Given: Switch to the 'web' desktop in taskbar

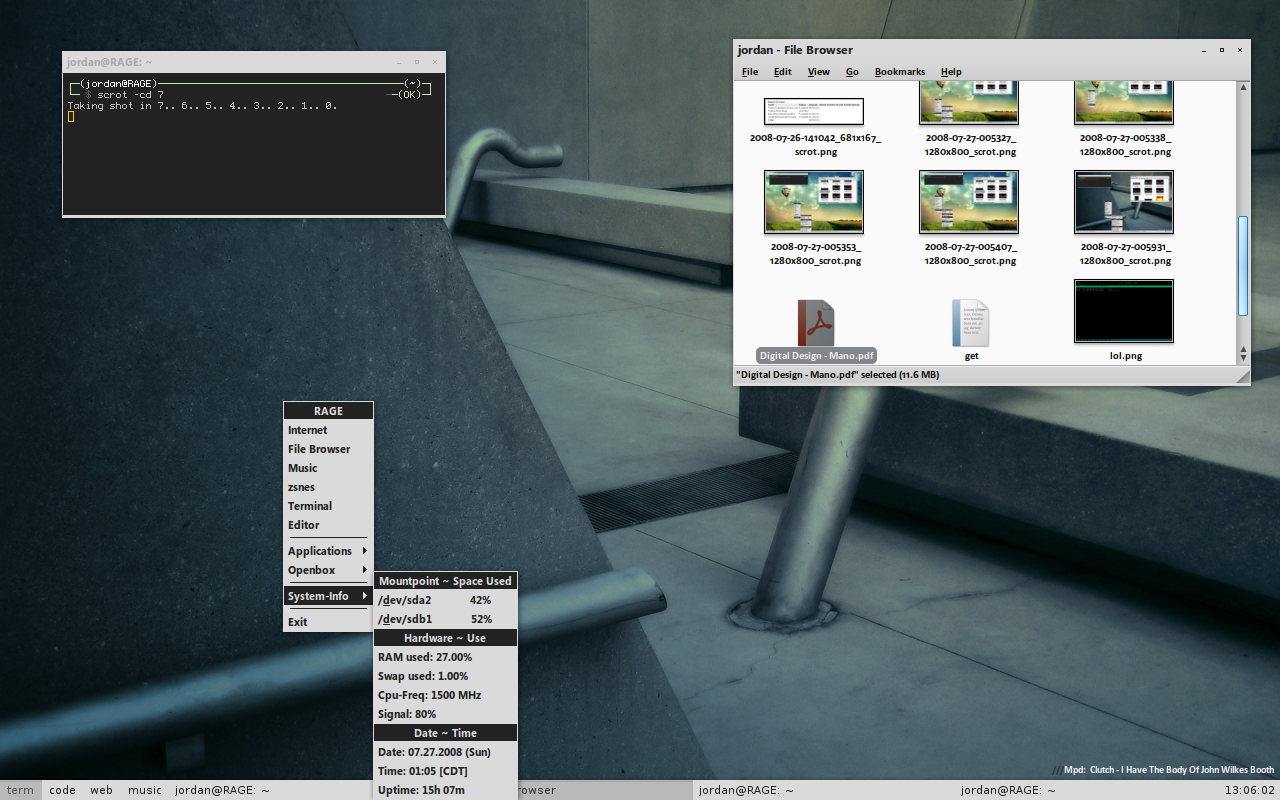Looking at the screenshot, I should coord(102,790).
